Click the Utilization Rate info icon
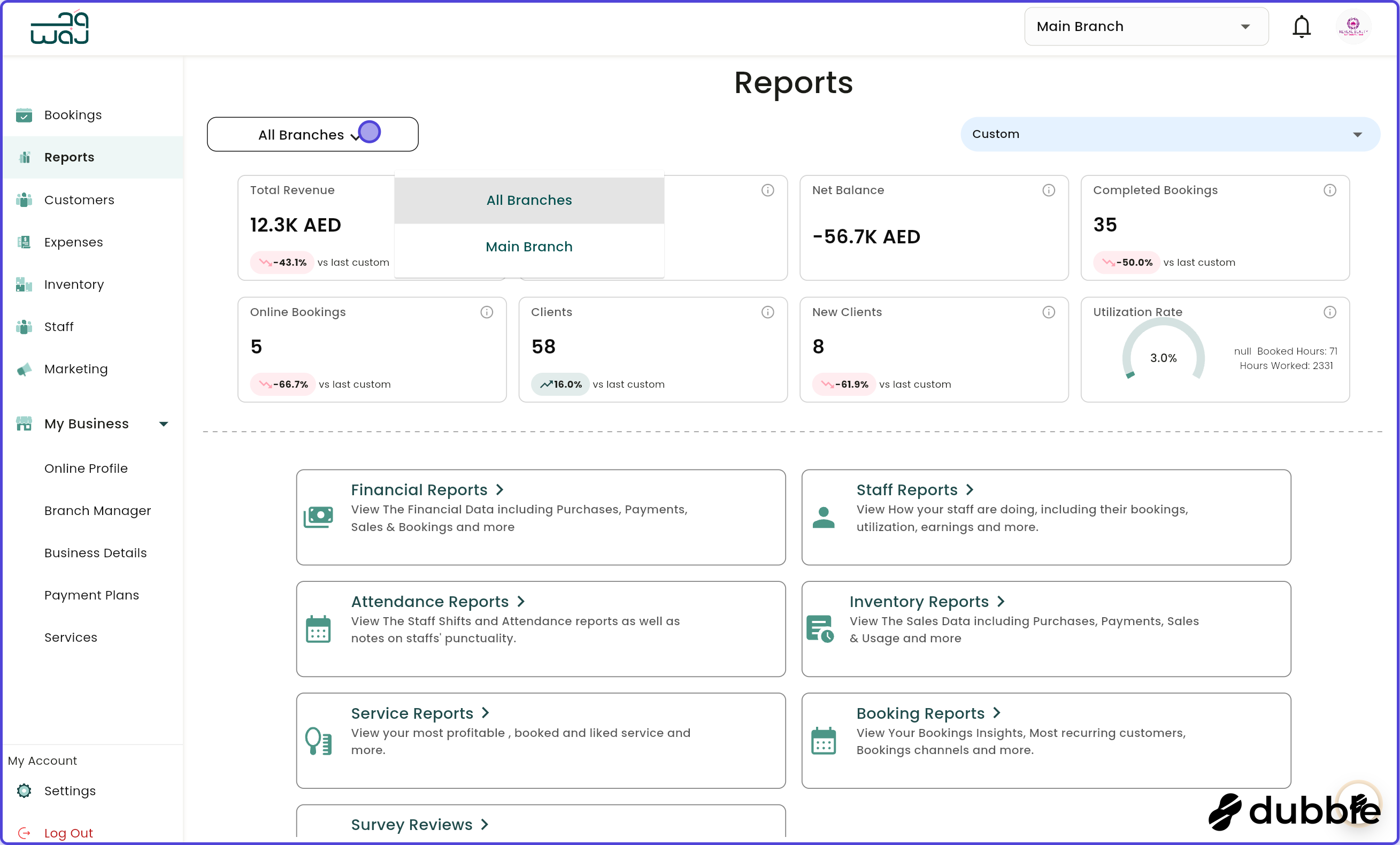1400x845 pixels. click(x=1329, y=312)
